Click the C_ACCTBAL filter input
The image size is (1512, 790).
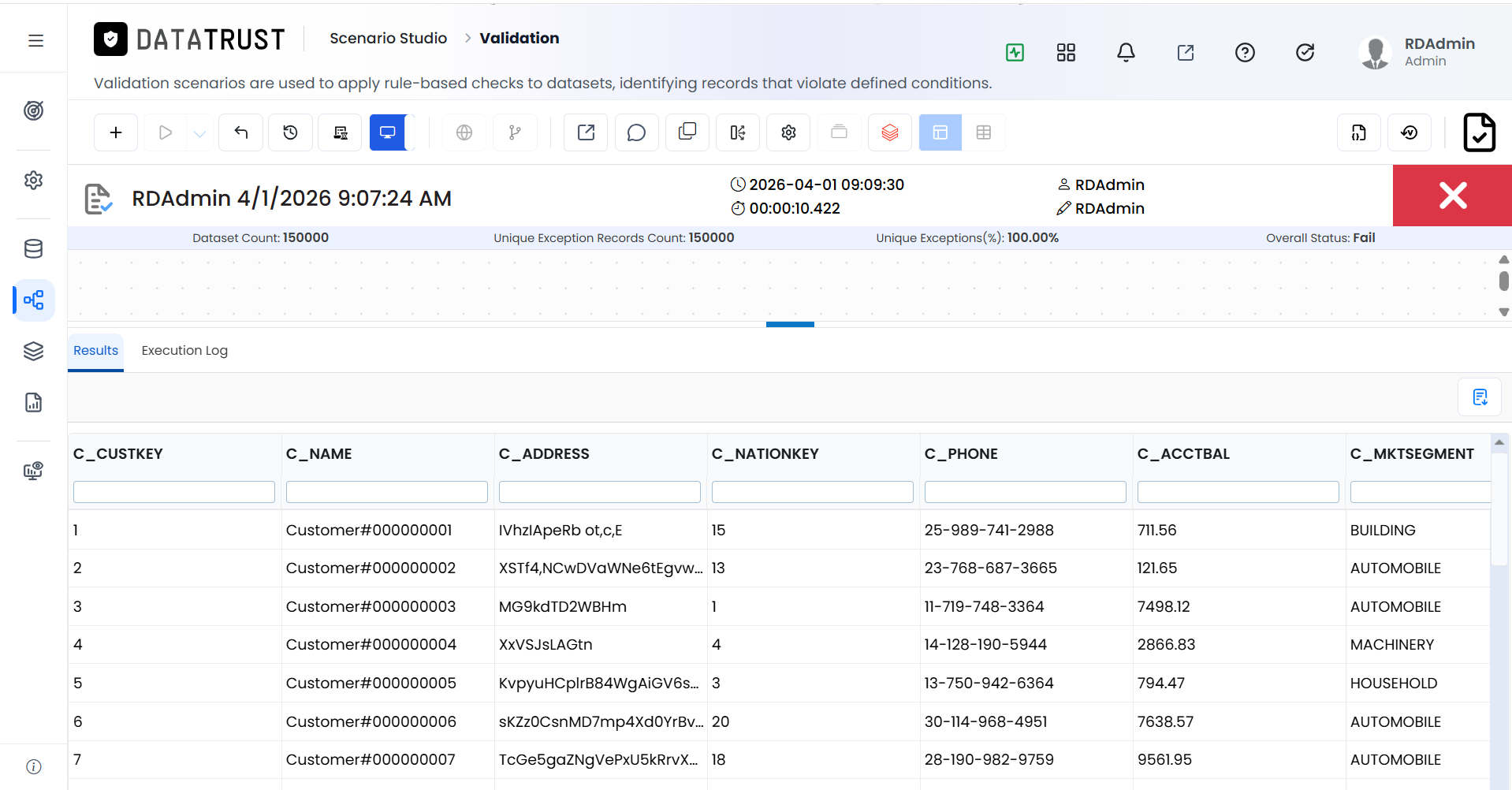pyautogui.click(x=1238, y=492)
